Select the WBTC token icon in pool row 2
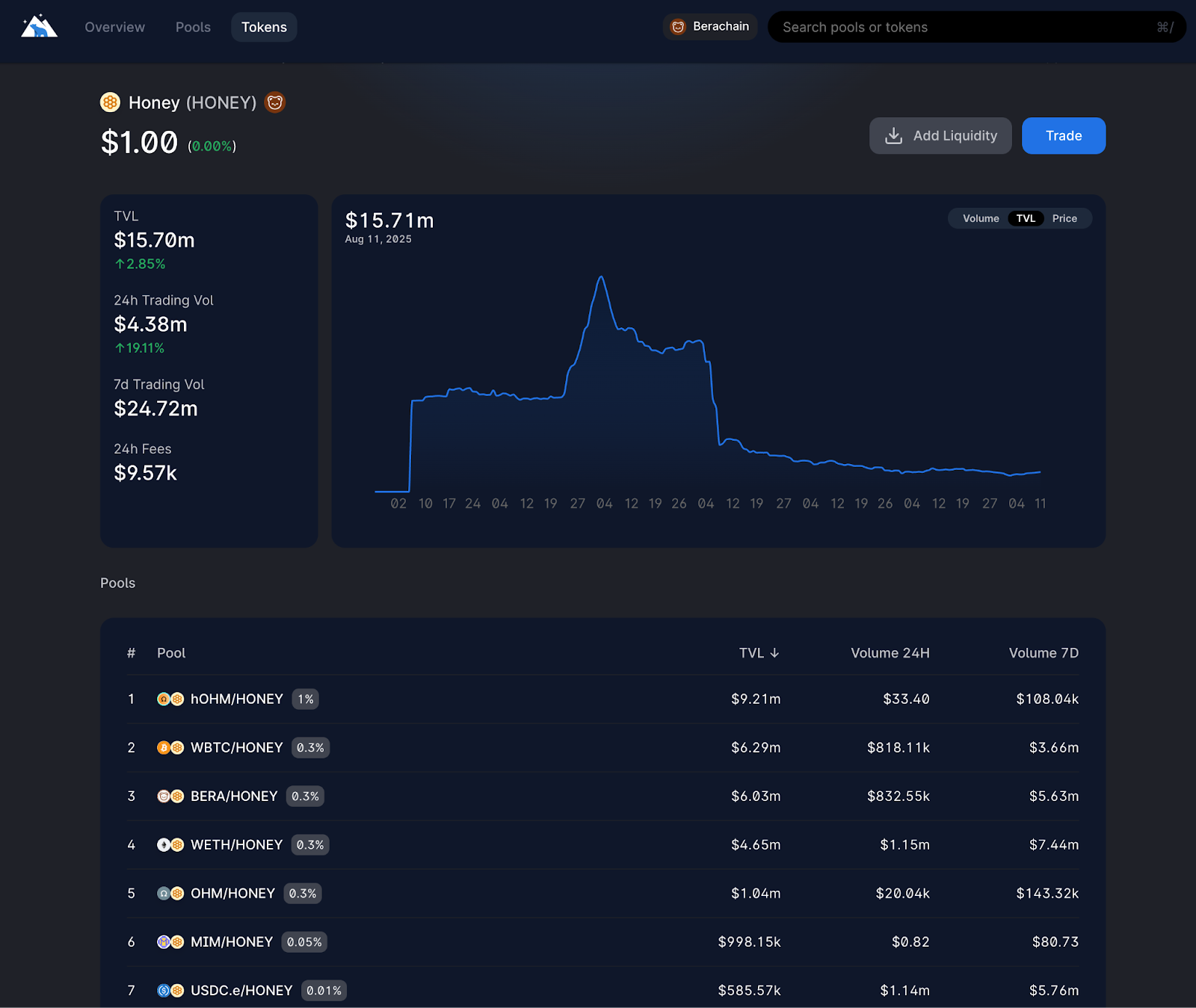 pos(164,747)
